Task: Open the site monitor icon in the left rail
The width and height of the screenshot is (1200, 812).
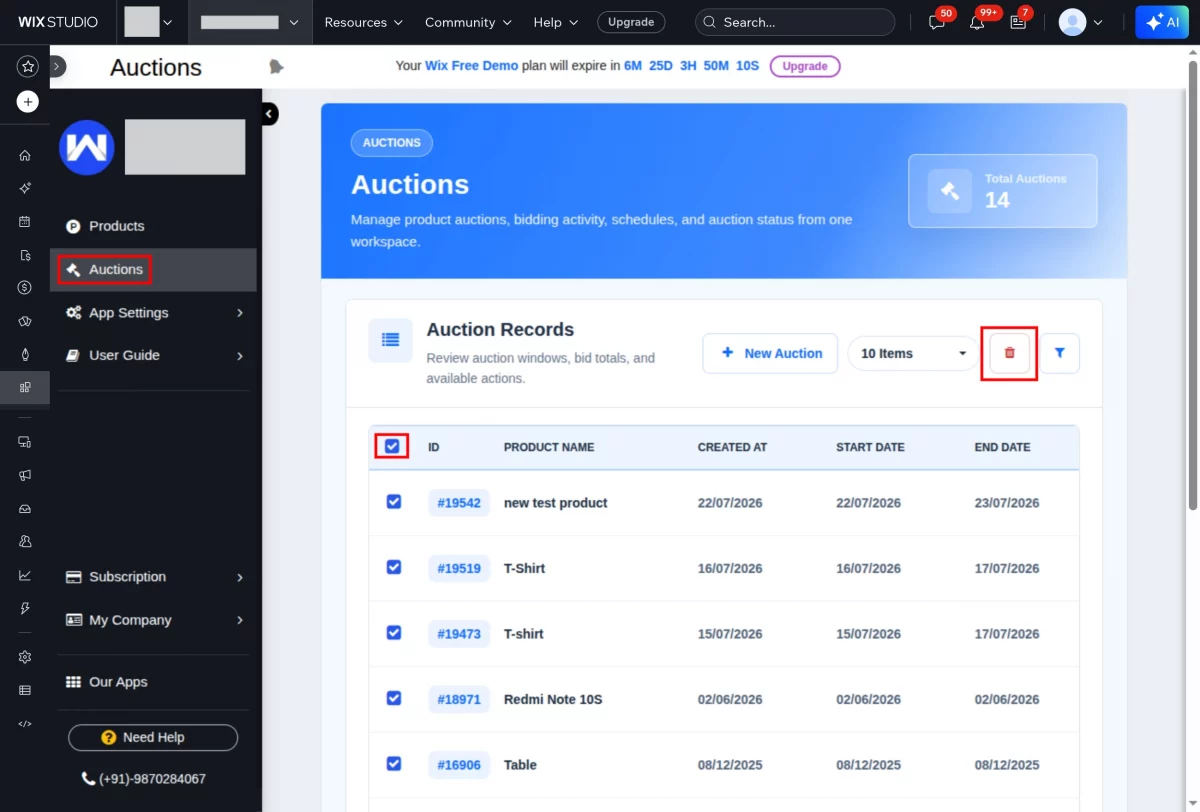Action: tap(25, 442)
